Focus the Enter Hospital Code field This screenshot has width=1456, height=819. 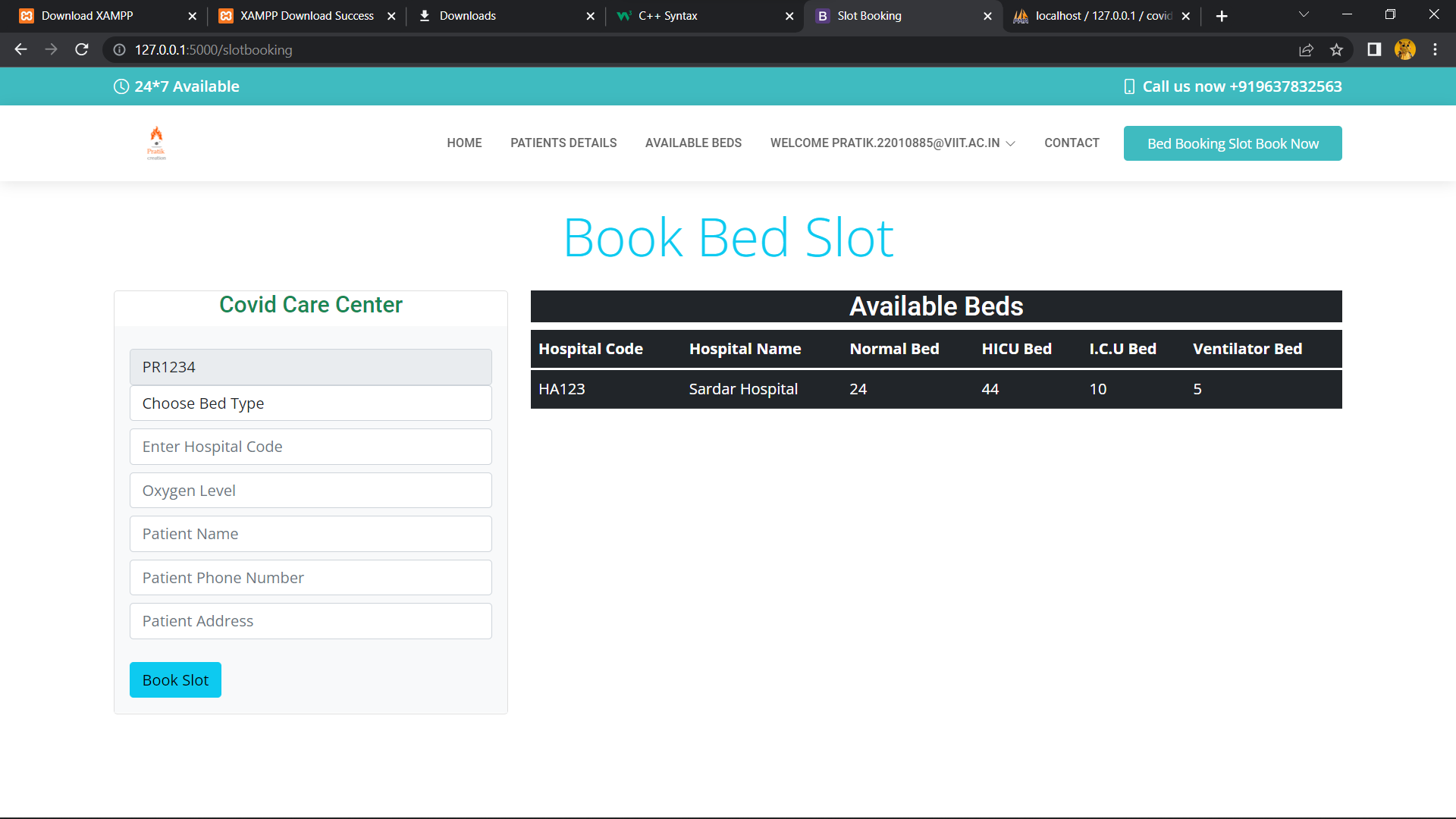[311, 447]
